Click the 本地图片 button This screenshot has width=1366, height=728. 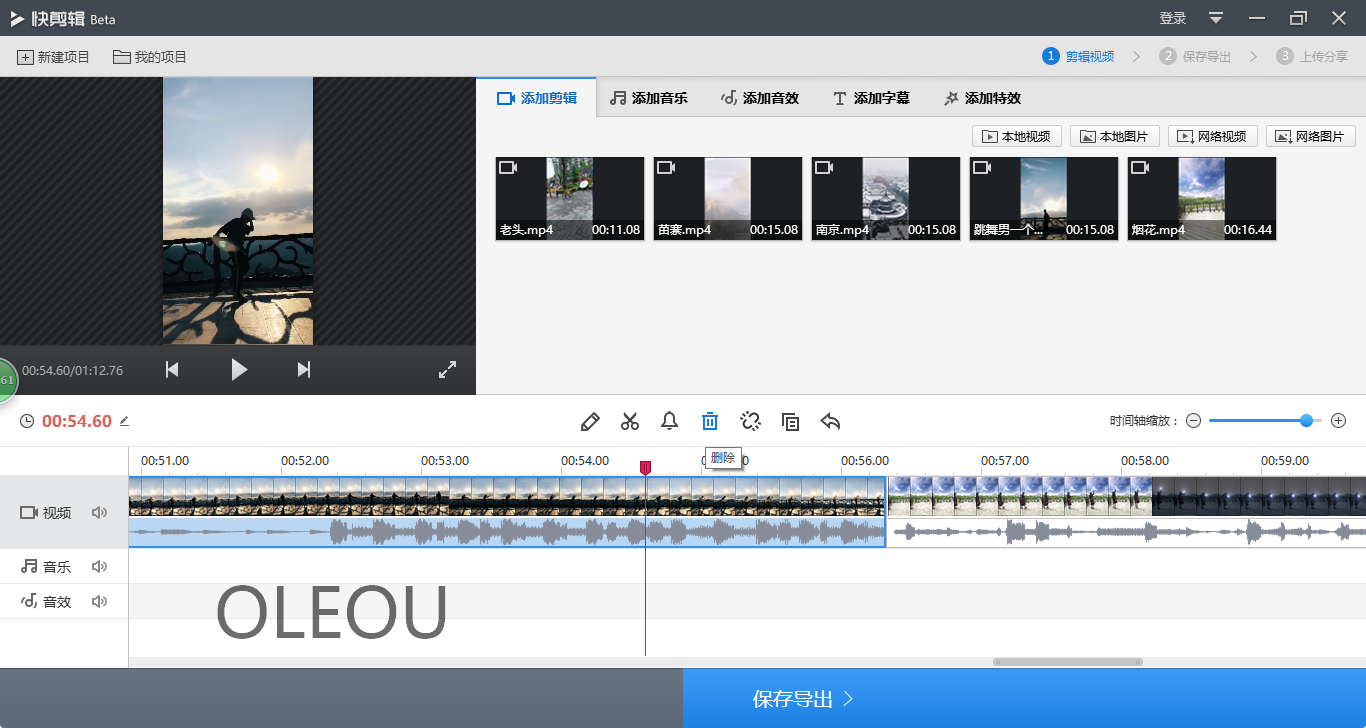tap(1115, 136)
